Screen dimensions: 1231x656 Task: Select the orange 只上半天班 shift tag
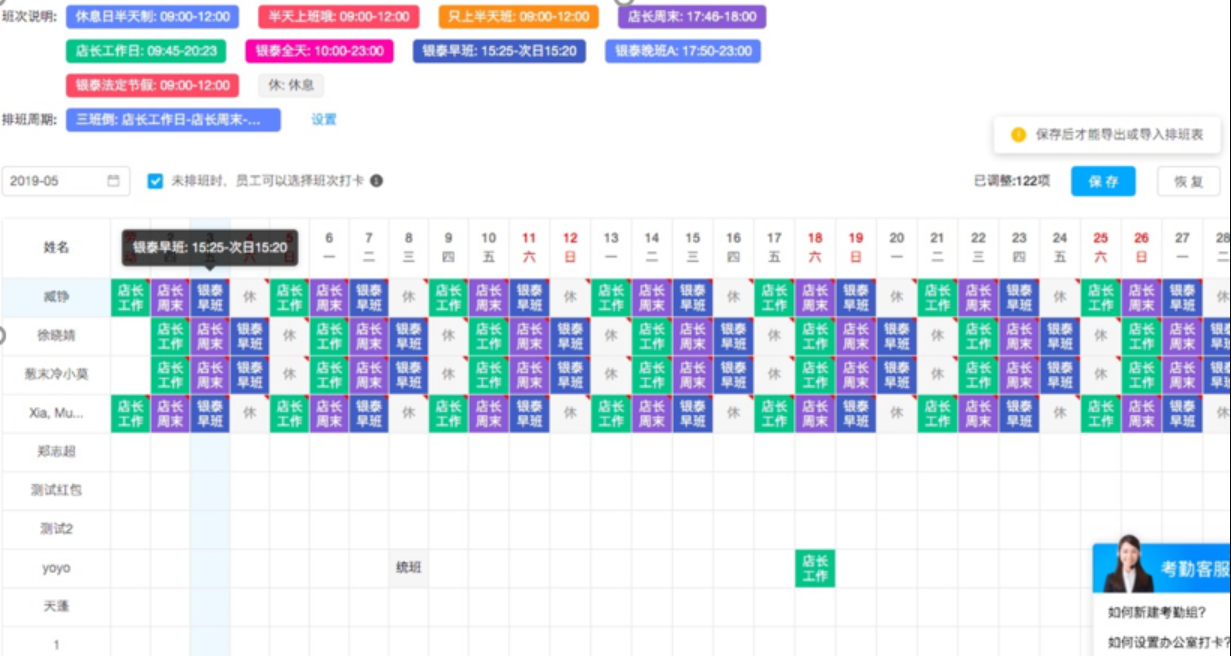tap(518, 17)
